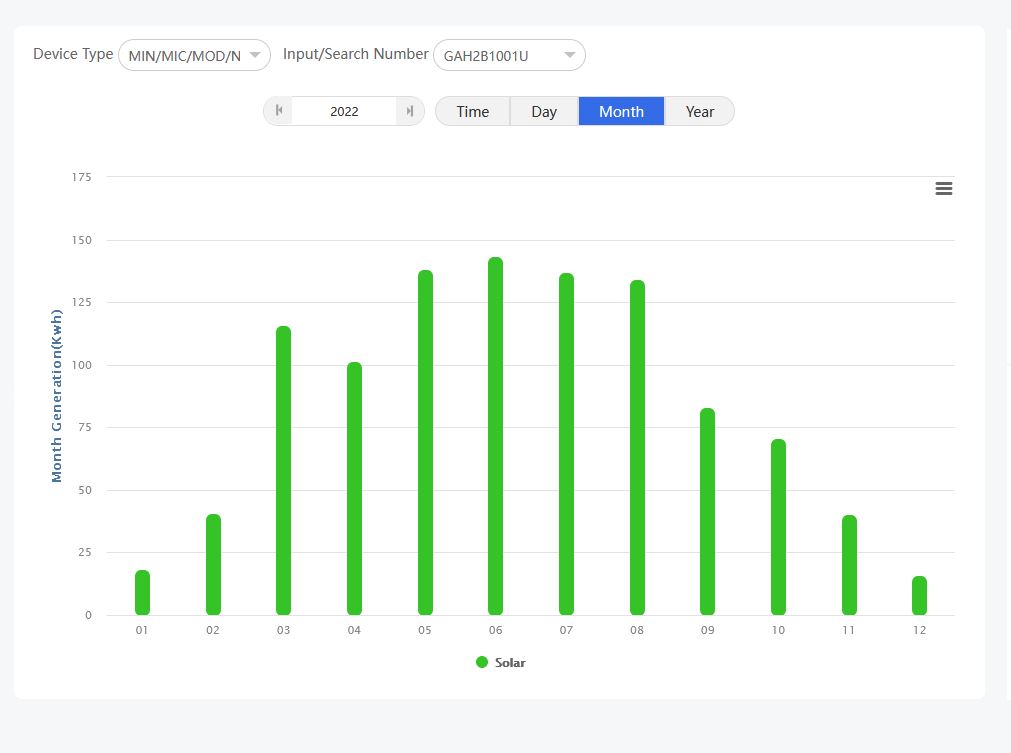The width and height of the screenshot is (1011, 753).
Task: Switch to the Day view tab
Action: pyautogui.click(x=544, y=112)
